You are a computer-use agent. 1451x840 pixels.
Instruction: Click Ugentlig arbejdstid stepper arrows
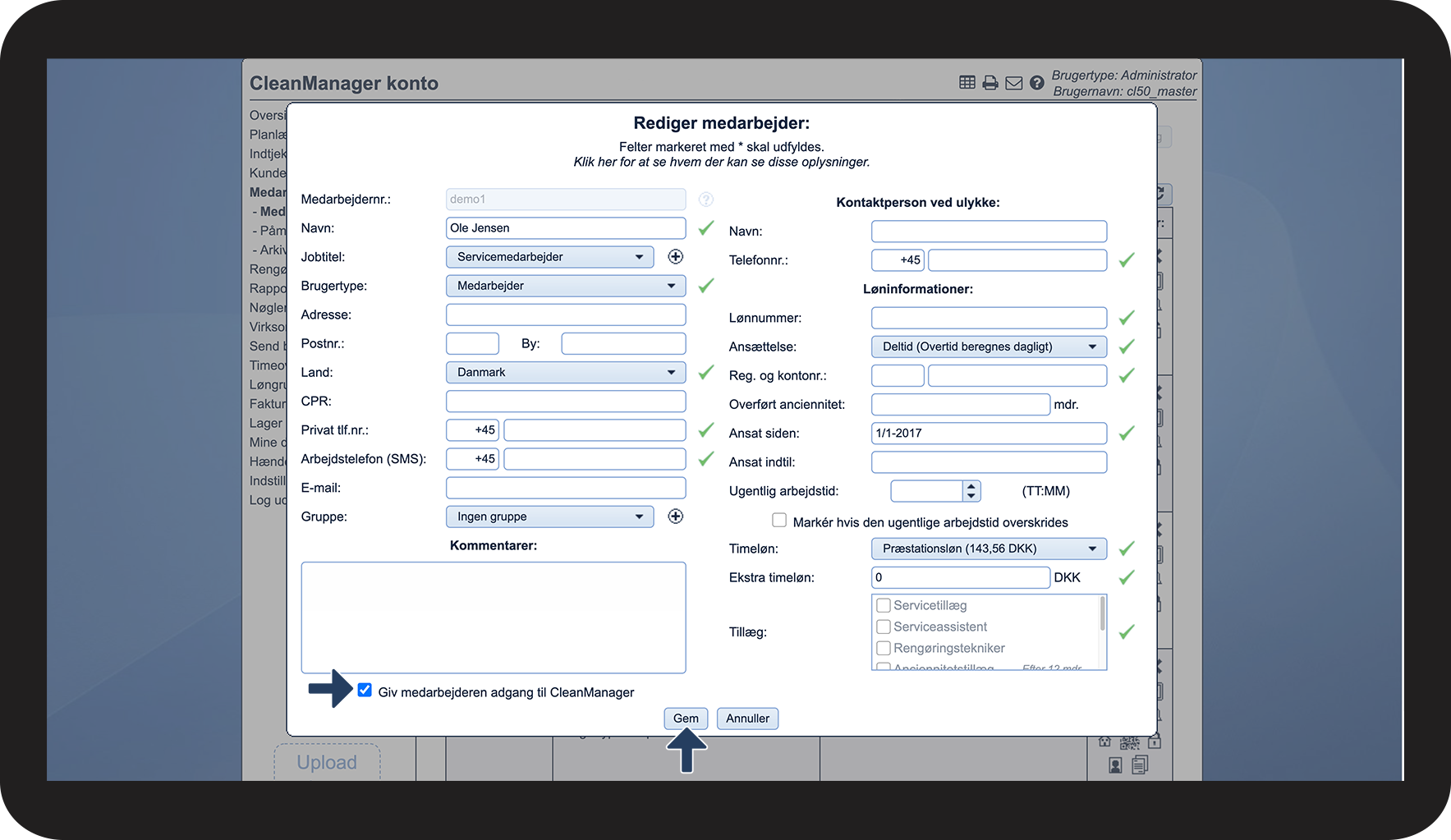[x=971, y=491]
